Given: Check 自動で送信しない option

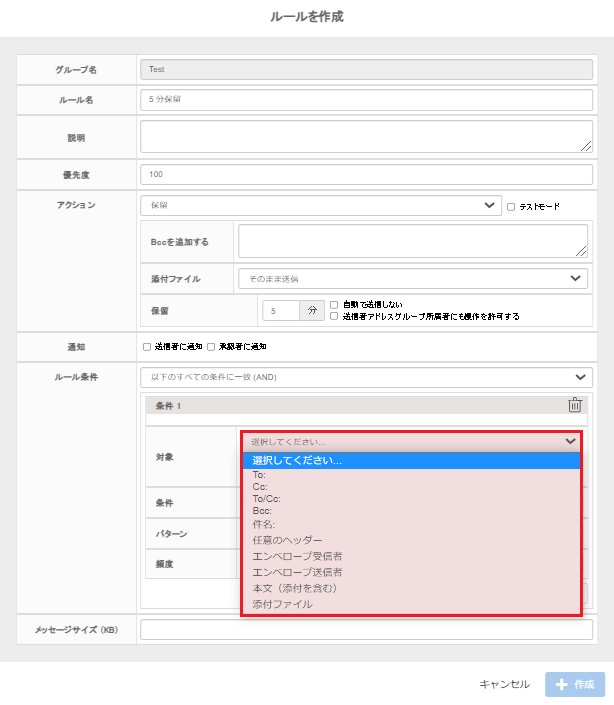Looking at the screenshot, I should [334, 305].
